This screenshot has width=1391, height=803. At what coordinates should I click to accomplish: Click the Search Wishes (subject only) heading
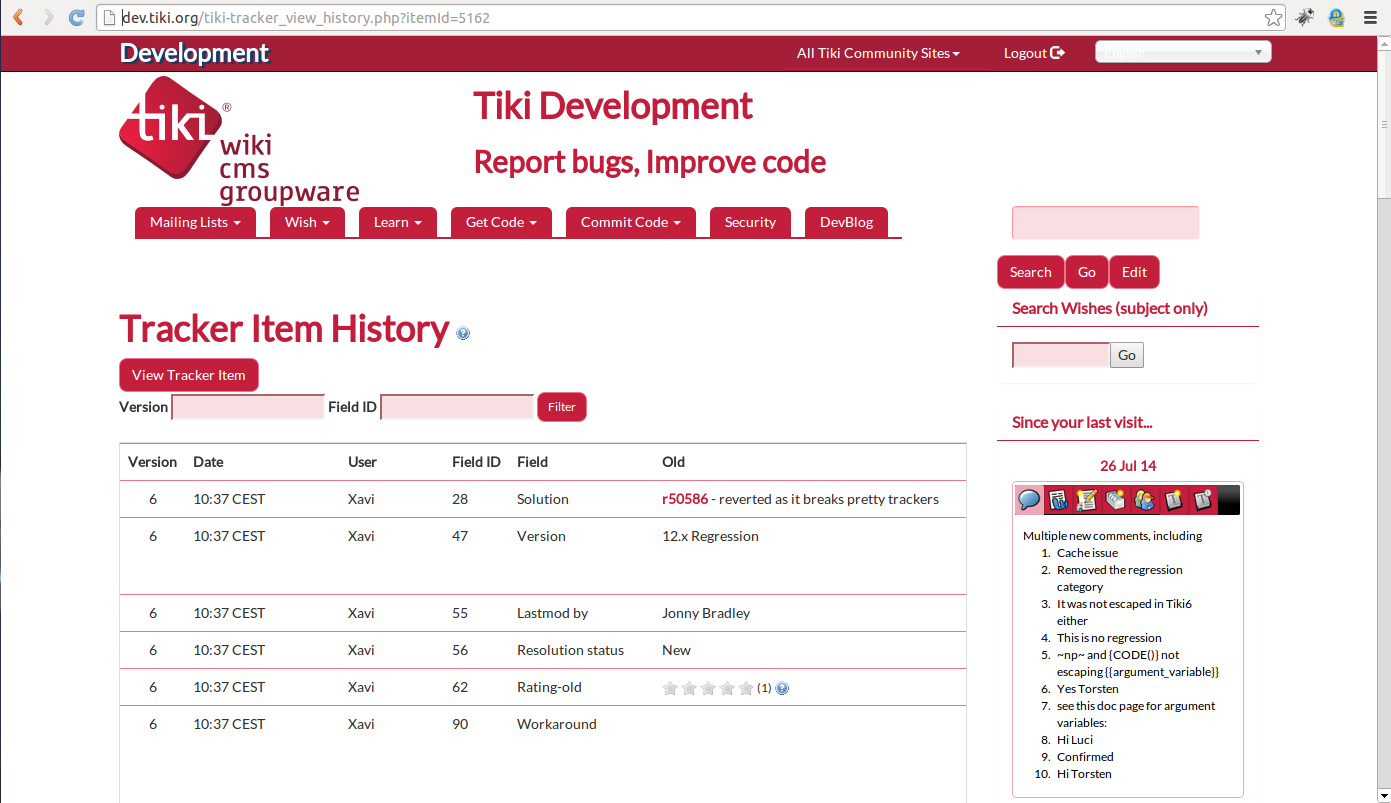tap(1110, 308)
